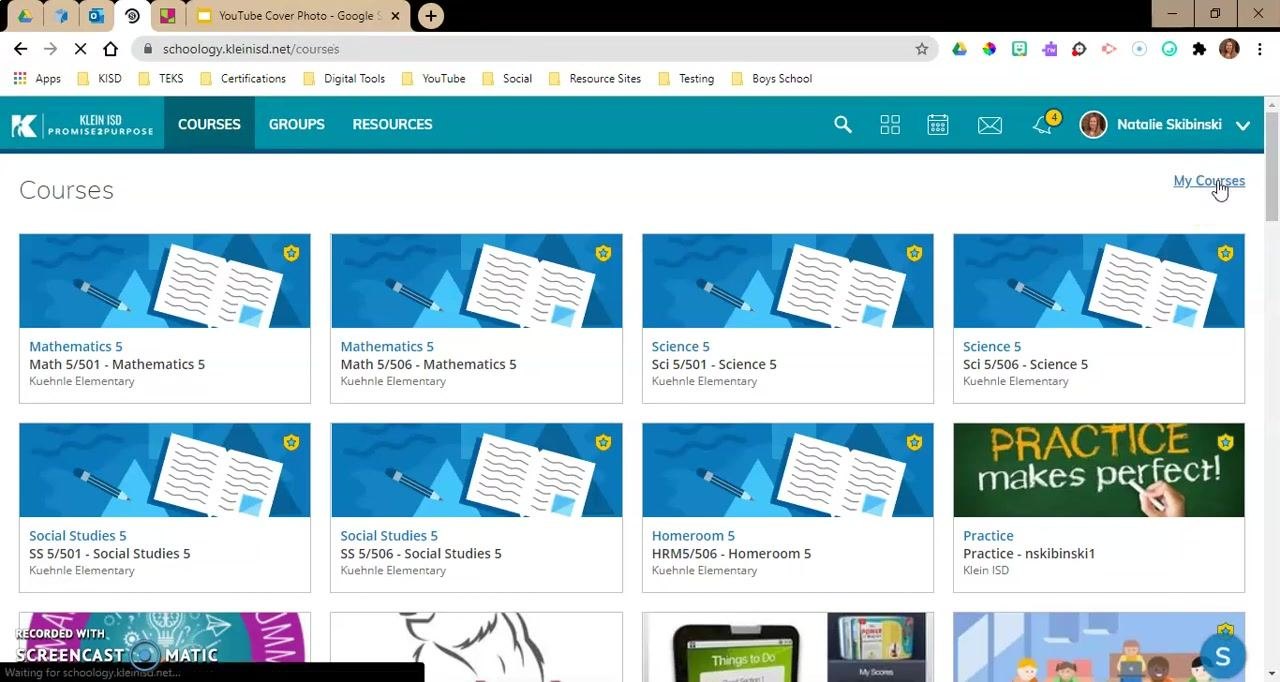1280x682 pixels.
Task: Open the Science 5 link for Sci 5/501
Action: (680, 346)
